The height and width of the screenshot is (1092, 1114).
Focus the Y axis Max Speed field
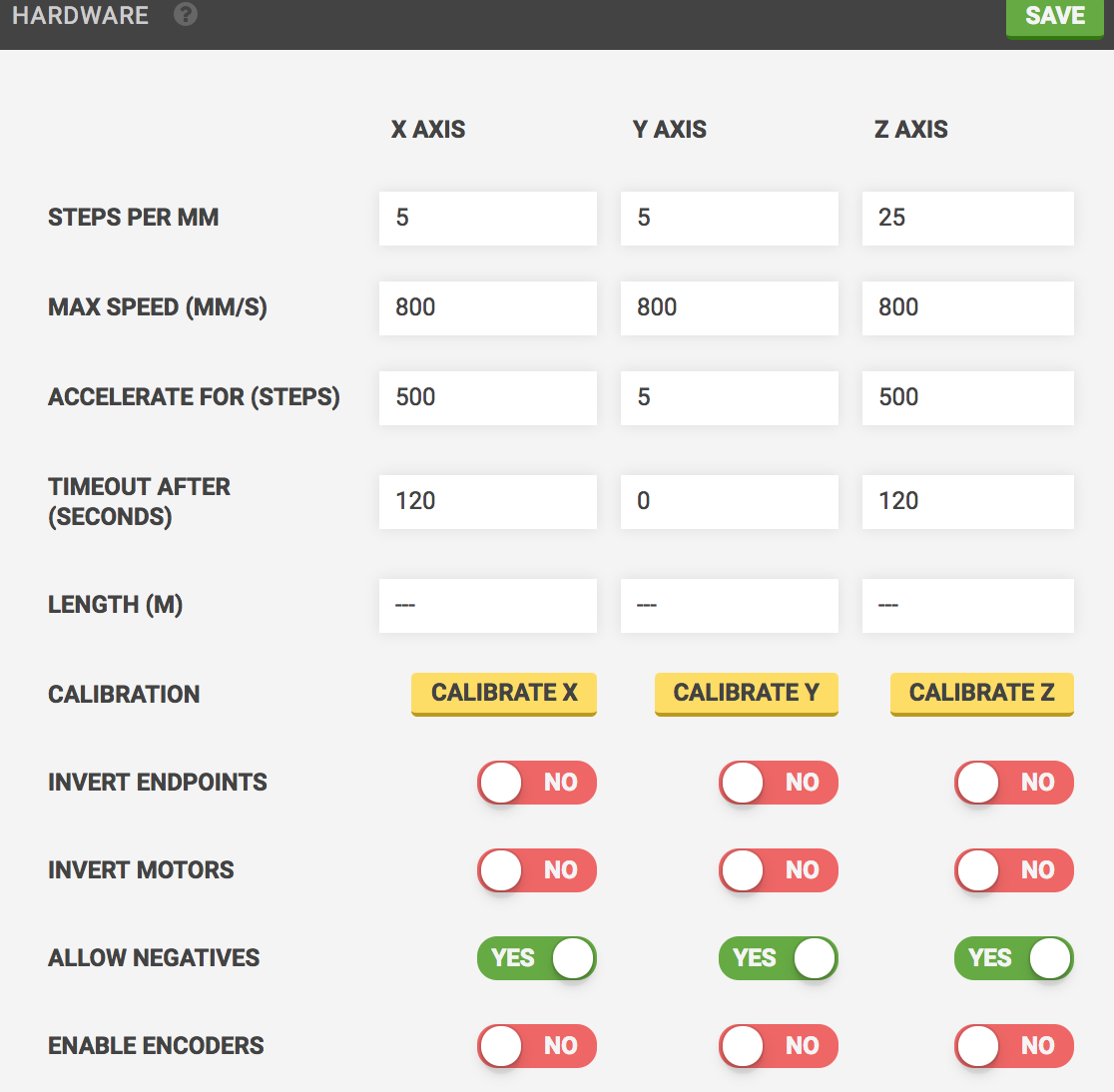(730, 307)
